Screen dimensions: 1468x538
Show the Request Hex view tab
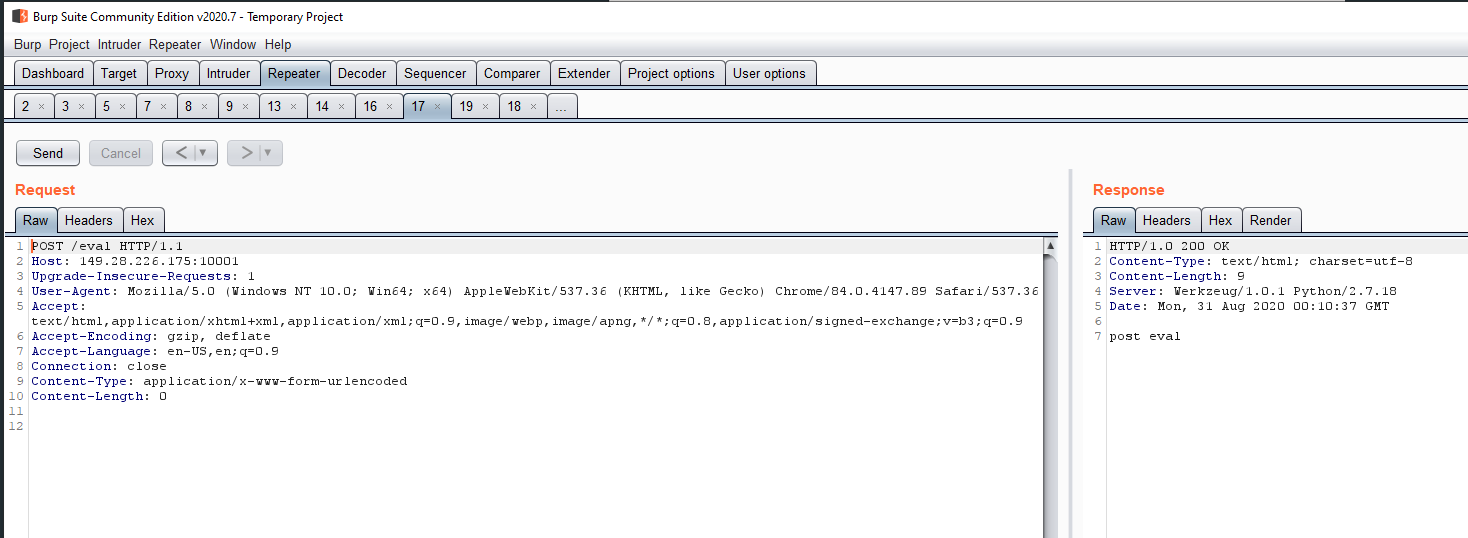pyautogui.click(x=143, y=220)
